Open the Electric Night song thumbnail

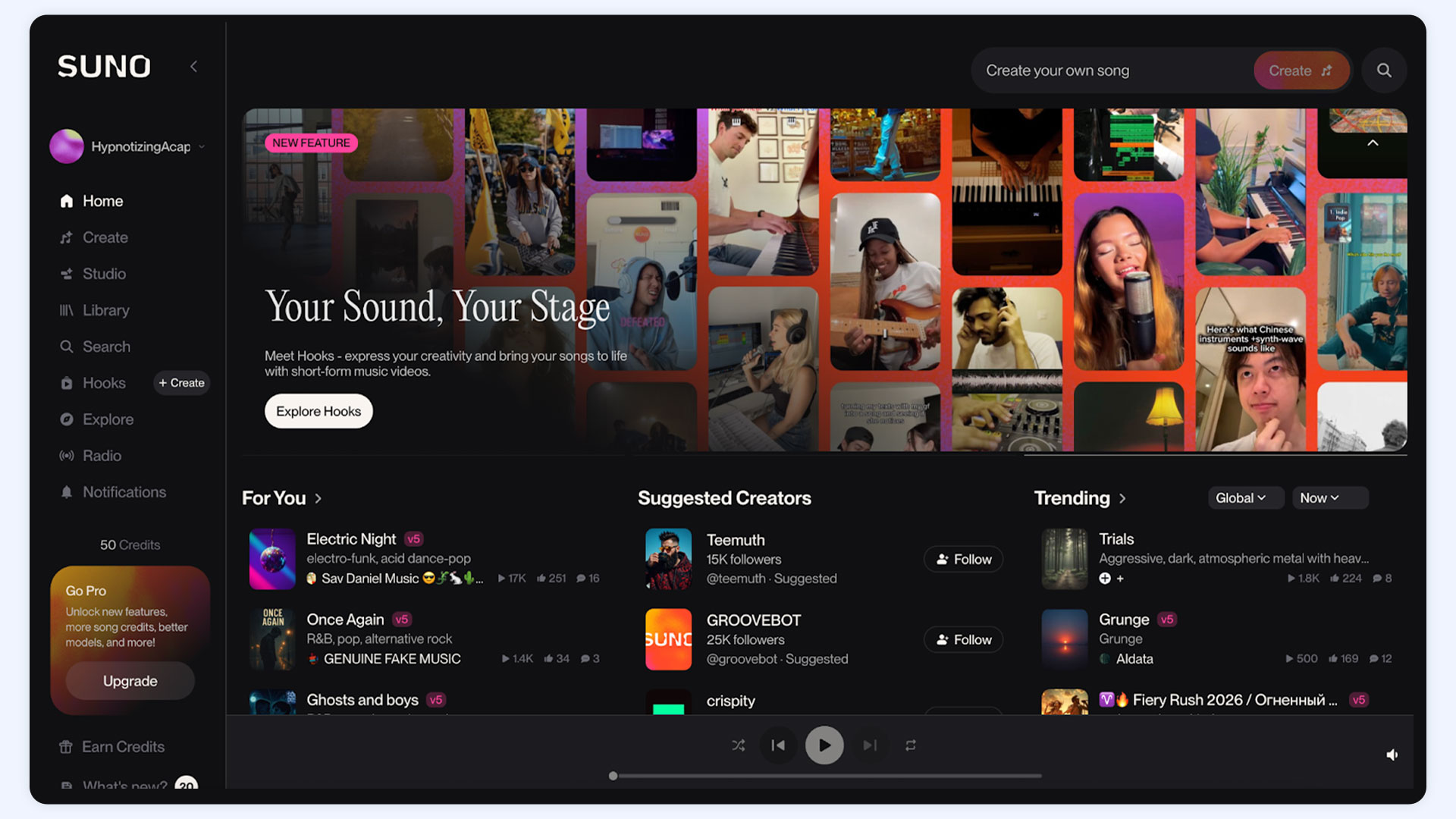(x=272, y=559)
